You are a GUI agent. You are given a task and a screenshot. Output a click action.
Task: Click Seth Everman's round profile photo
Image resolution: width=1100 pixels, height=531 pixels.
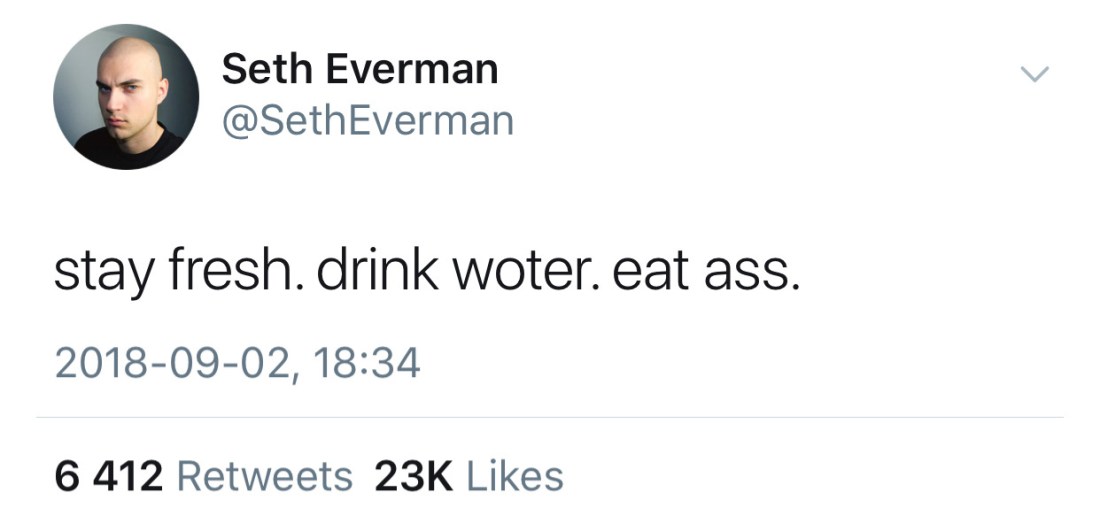[126, 97]
